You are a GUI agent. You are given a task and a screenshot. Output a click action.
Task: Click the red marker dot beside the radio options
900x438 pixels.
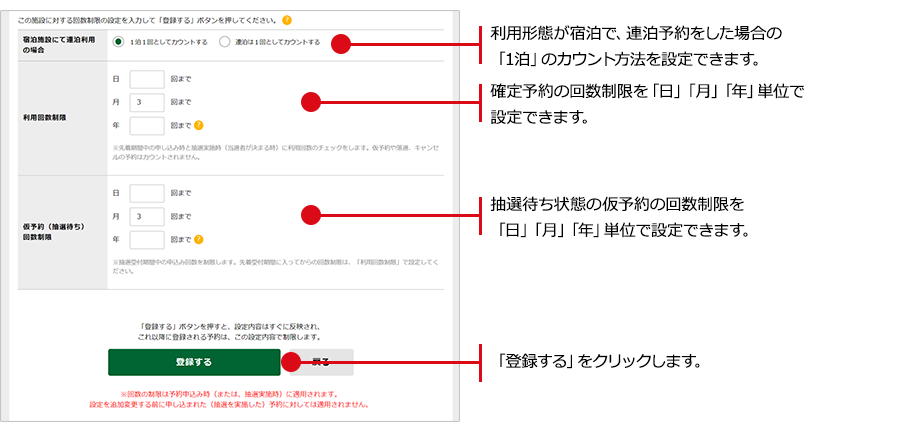click(341, 43)
